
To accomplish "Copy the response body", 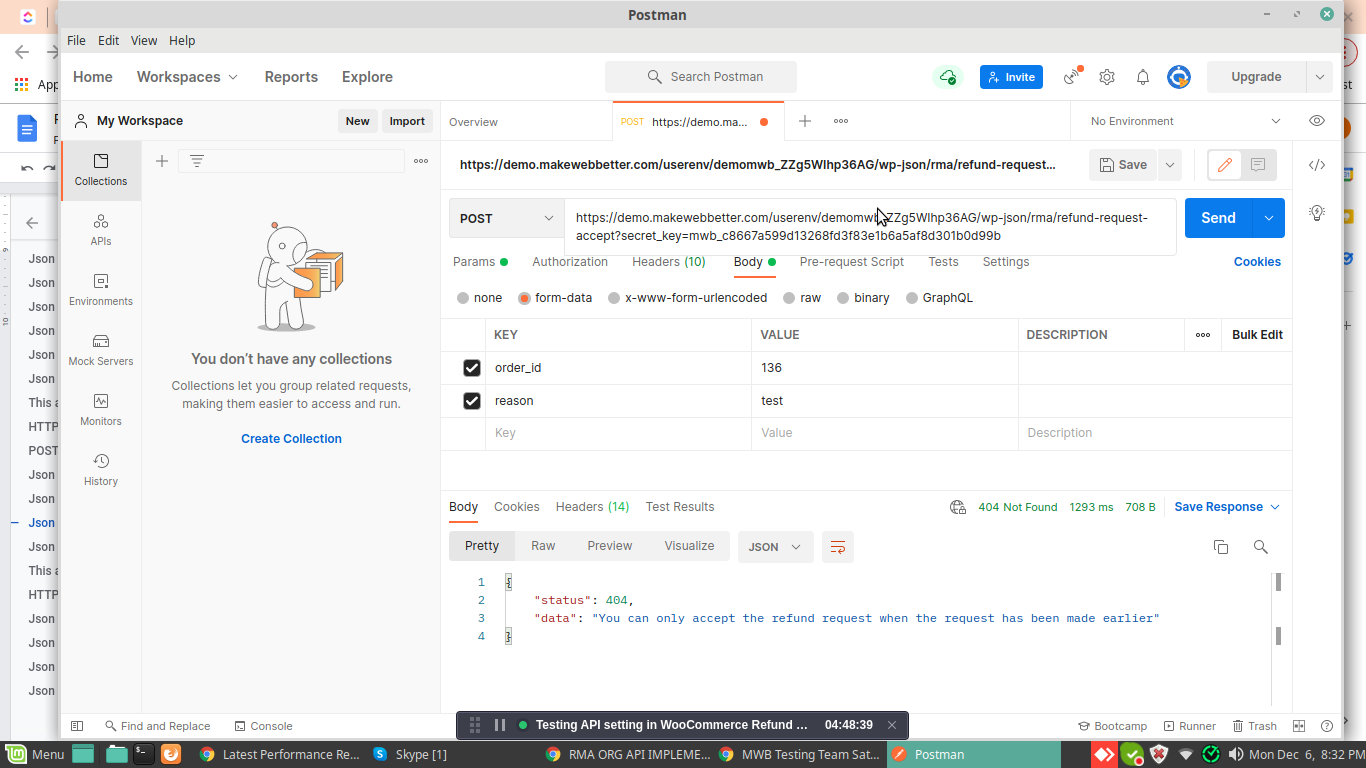I will coord(1220,547).
